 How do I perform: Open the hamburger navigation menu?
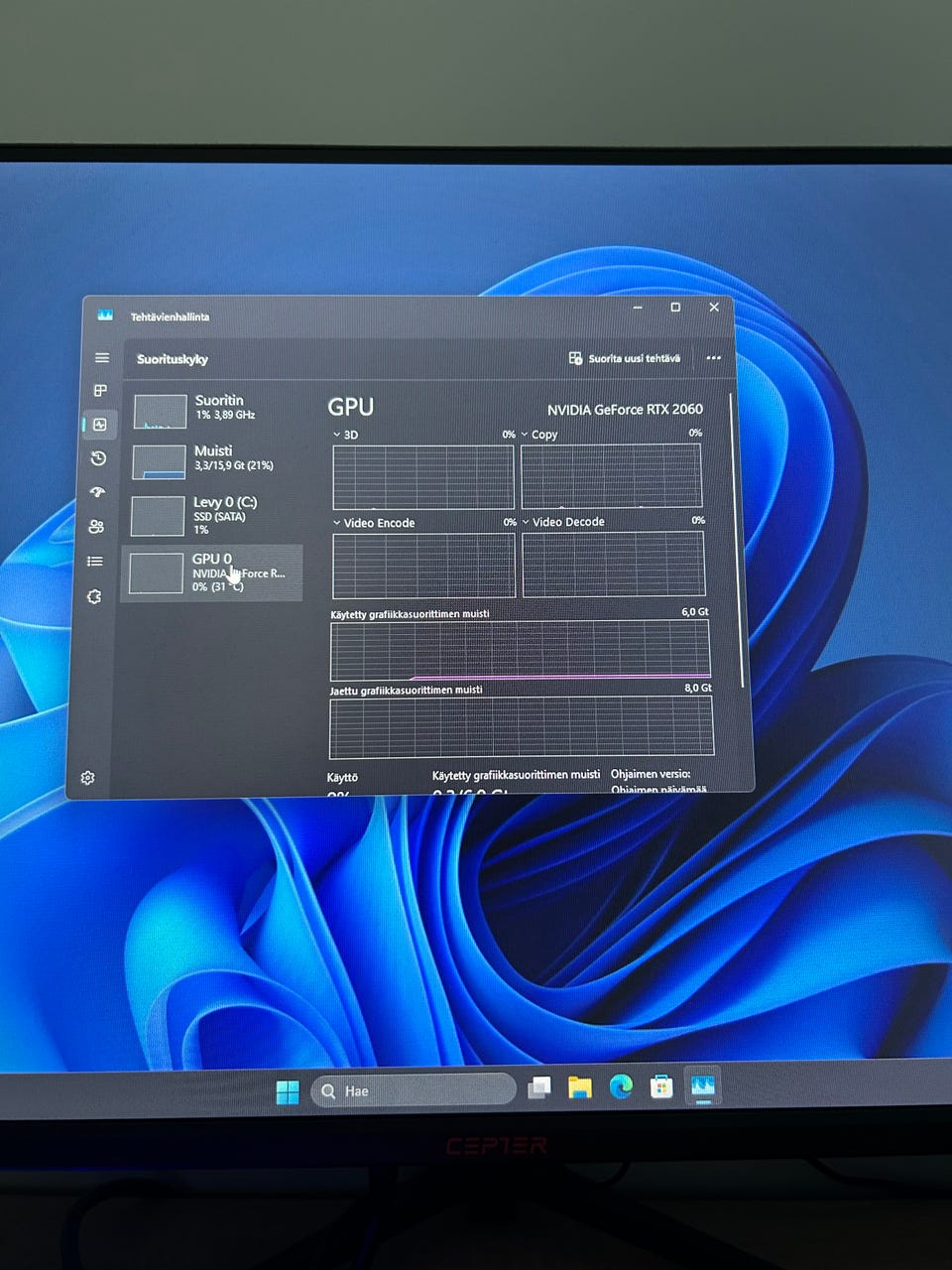pyautogui.click(x=102, y=358)
